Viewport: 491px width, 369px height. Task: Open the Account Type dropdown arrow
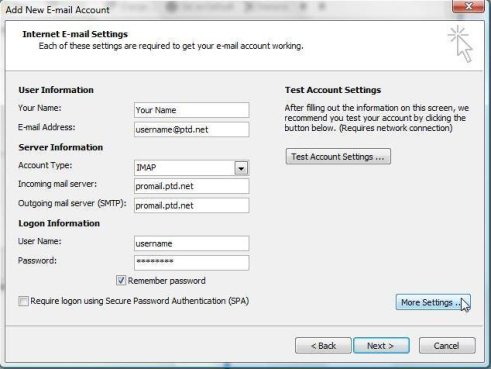point(241,168)
